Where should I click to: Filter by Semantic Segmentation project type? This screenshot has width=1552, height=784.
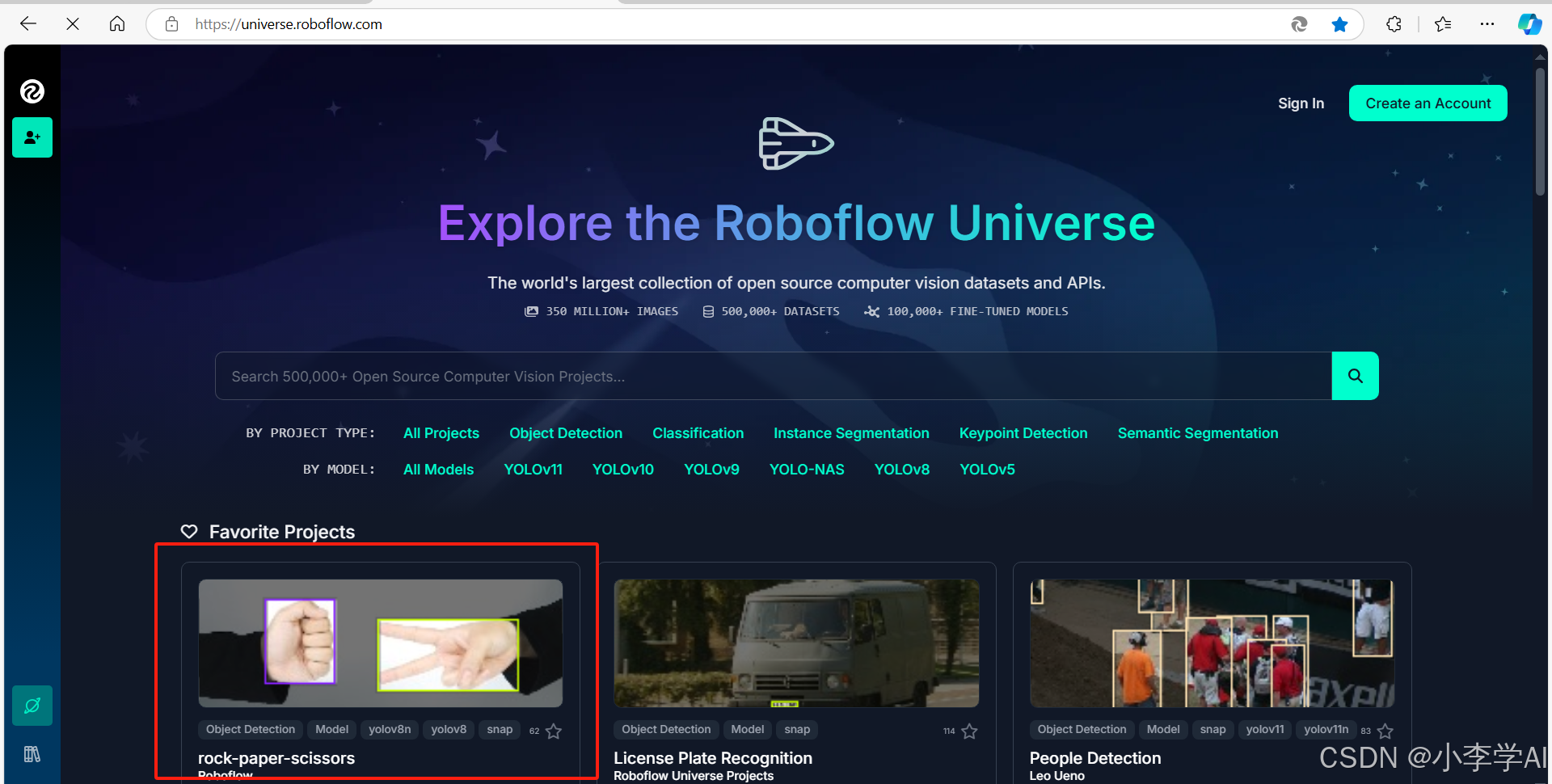pyautogui.click(x=1198, y=433)
